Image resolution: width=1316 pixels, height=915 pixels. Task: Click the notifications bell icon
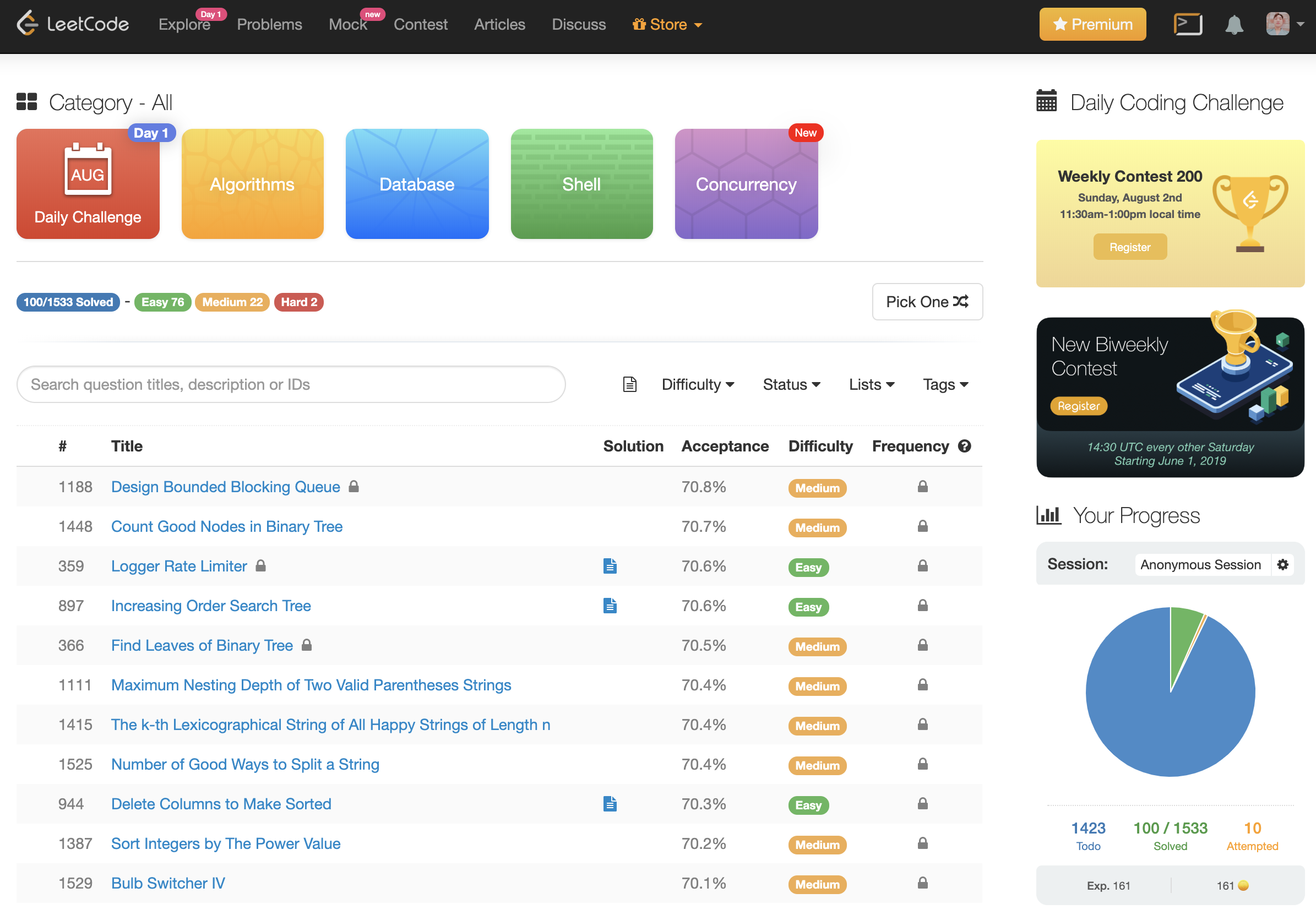tap(1233, 25)
